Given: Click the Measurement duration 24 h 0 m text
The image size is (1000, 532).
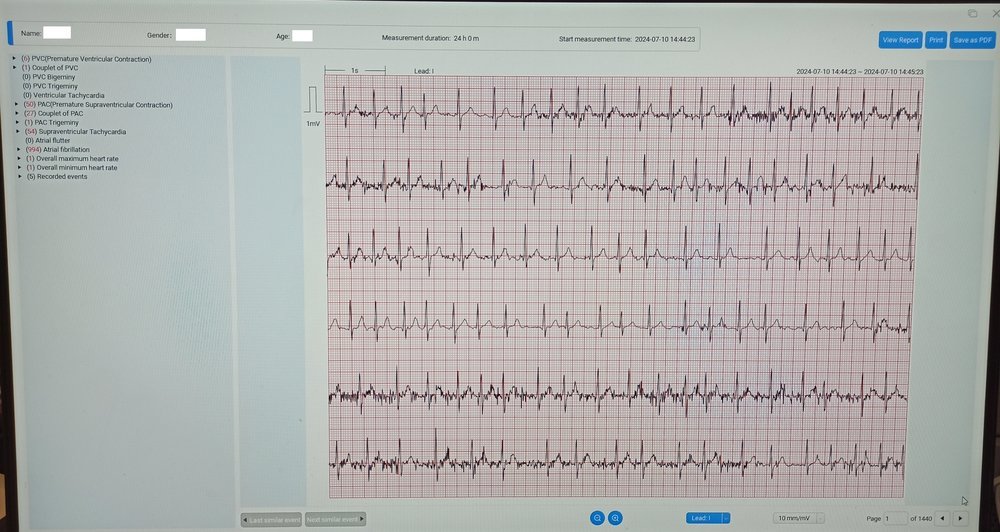Looking at the screenshot, I should click(x=430, y=38).
